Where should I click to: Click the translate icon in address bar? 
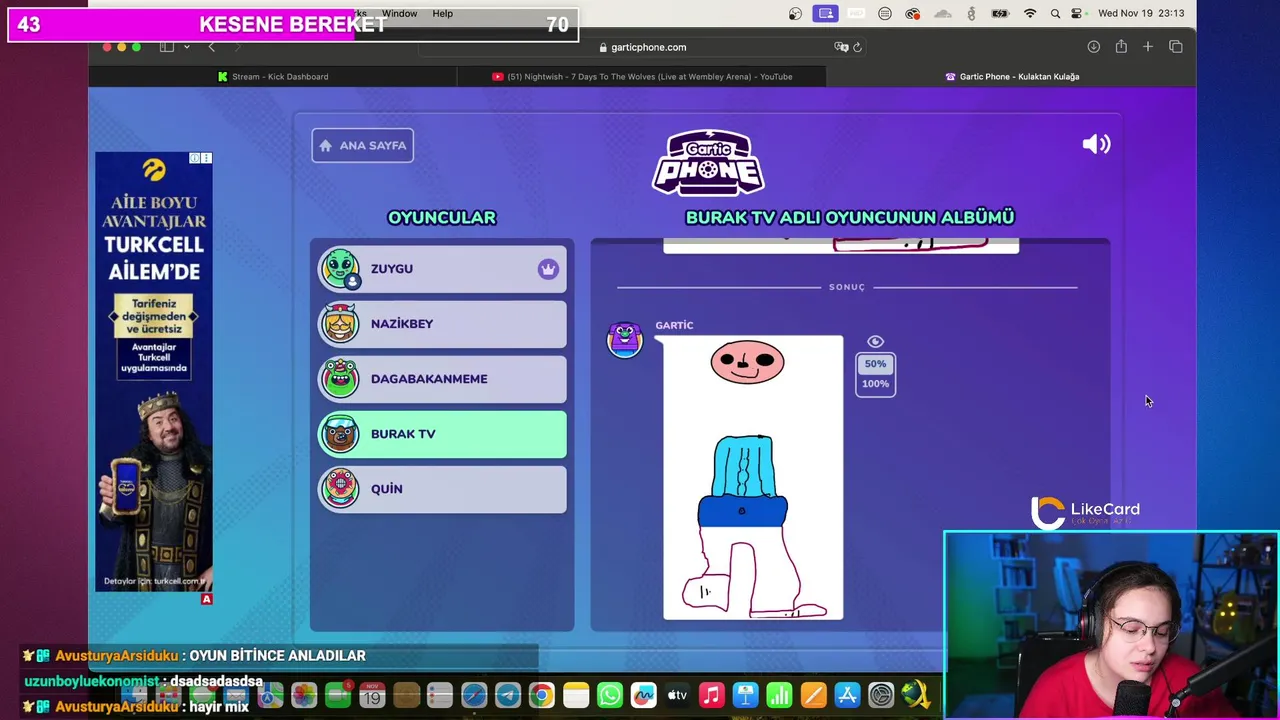coord(841,47)
